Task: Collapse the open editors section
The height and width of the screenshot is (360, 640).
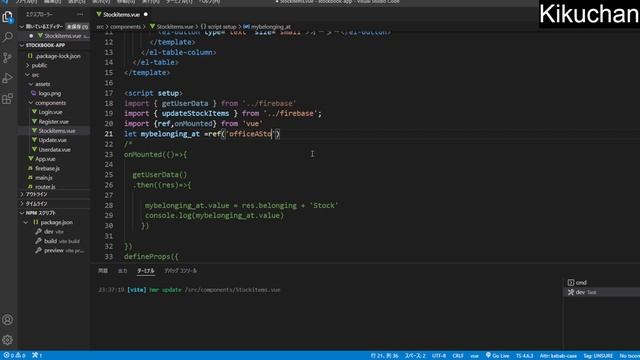Action: click(x=22, y=27)
